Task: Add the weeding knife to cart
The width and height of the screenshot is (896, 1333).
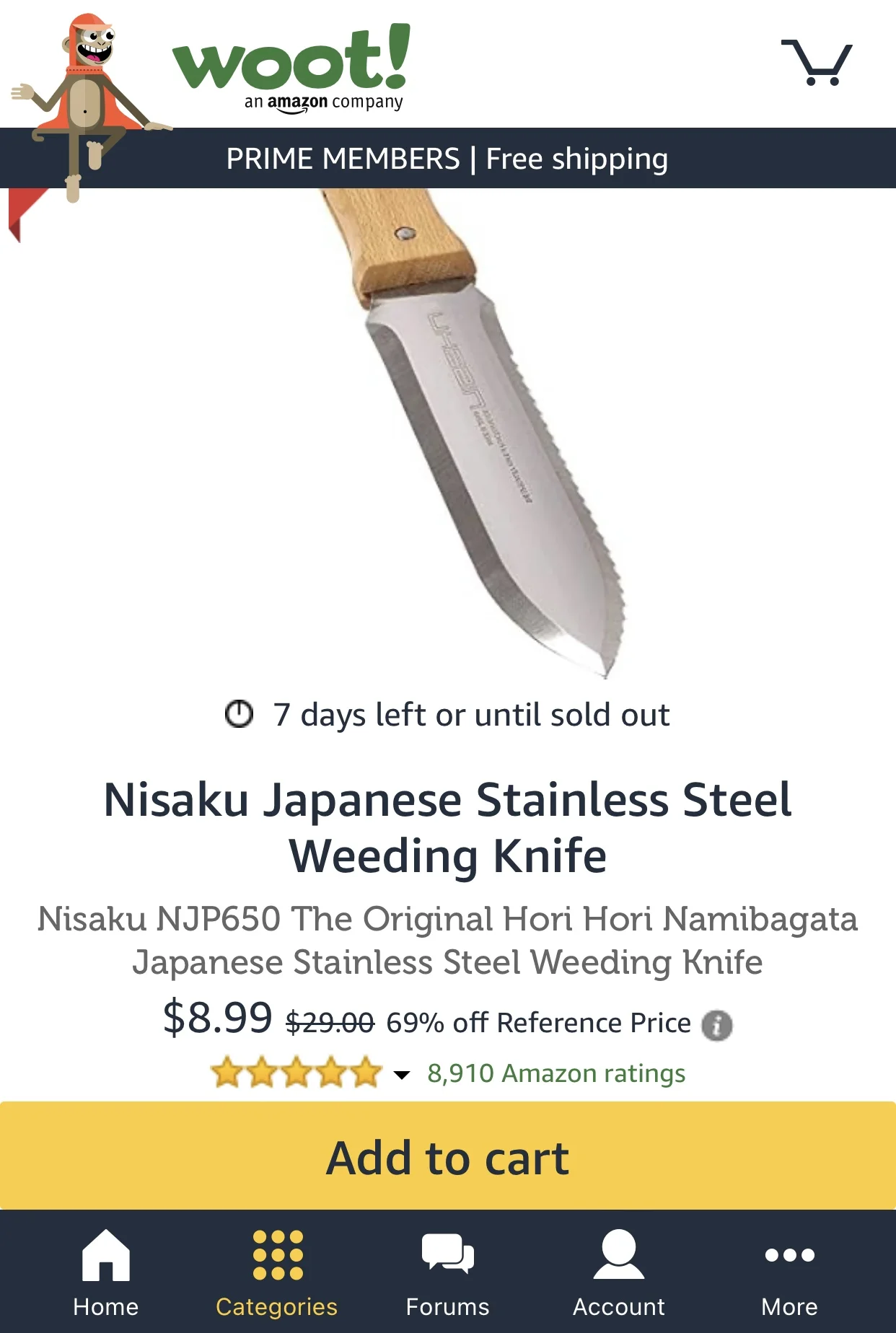Action: coord(448,1157)
